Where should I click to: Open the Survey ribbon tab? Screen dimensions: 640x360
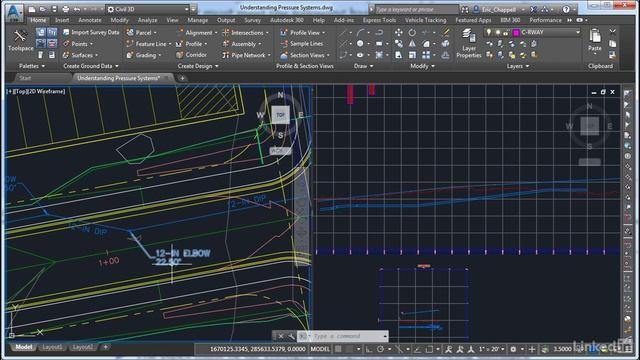click(x=252, y=20)
